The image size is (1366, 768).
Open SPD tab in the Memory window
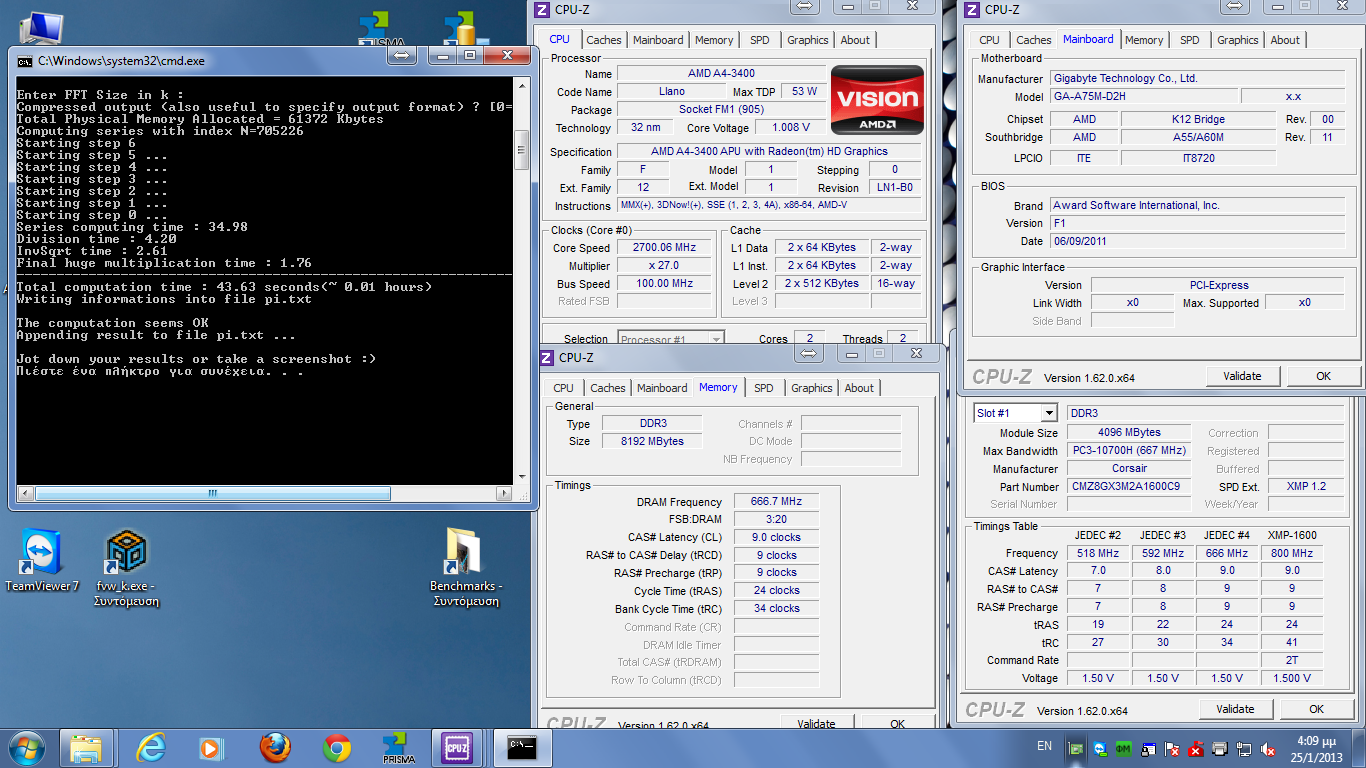tap(764, 388)
